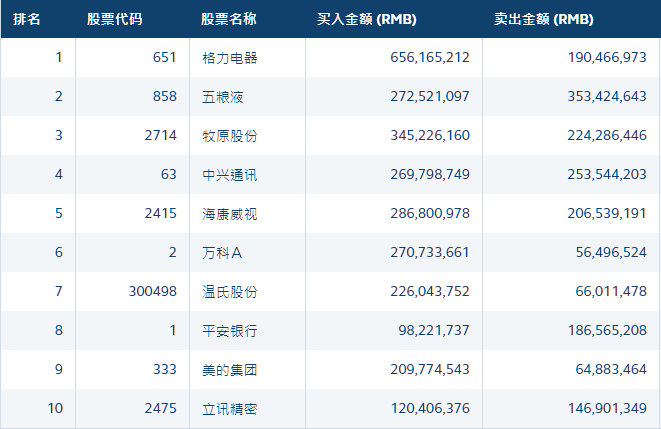Click sell amount 253,544,203
661x429 pixels.
pos(607,174)
